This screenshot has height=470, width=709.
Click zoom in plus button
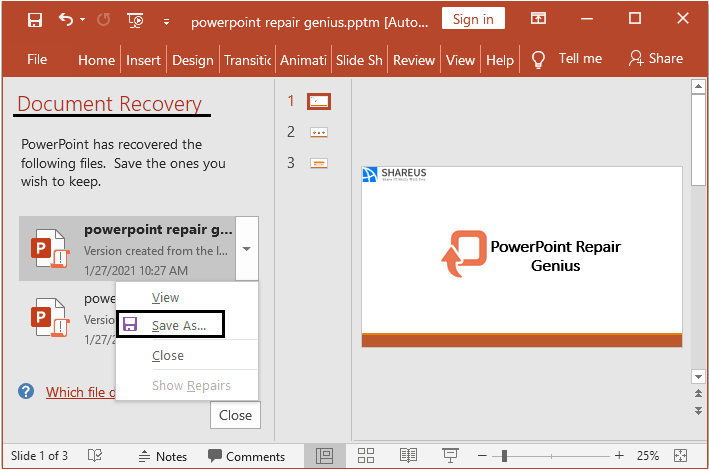tap(619, 456)
